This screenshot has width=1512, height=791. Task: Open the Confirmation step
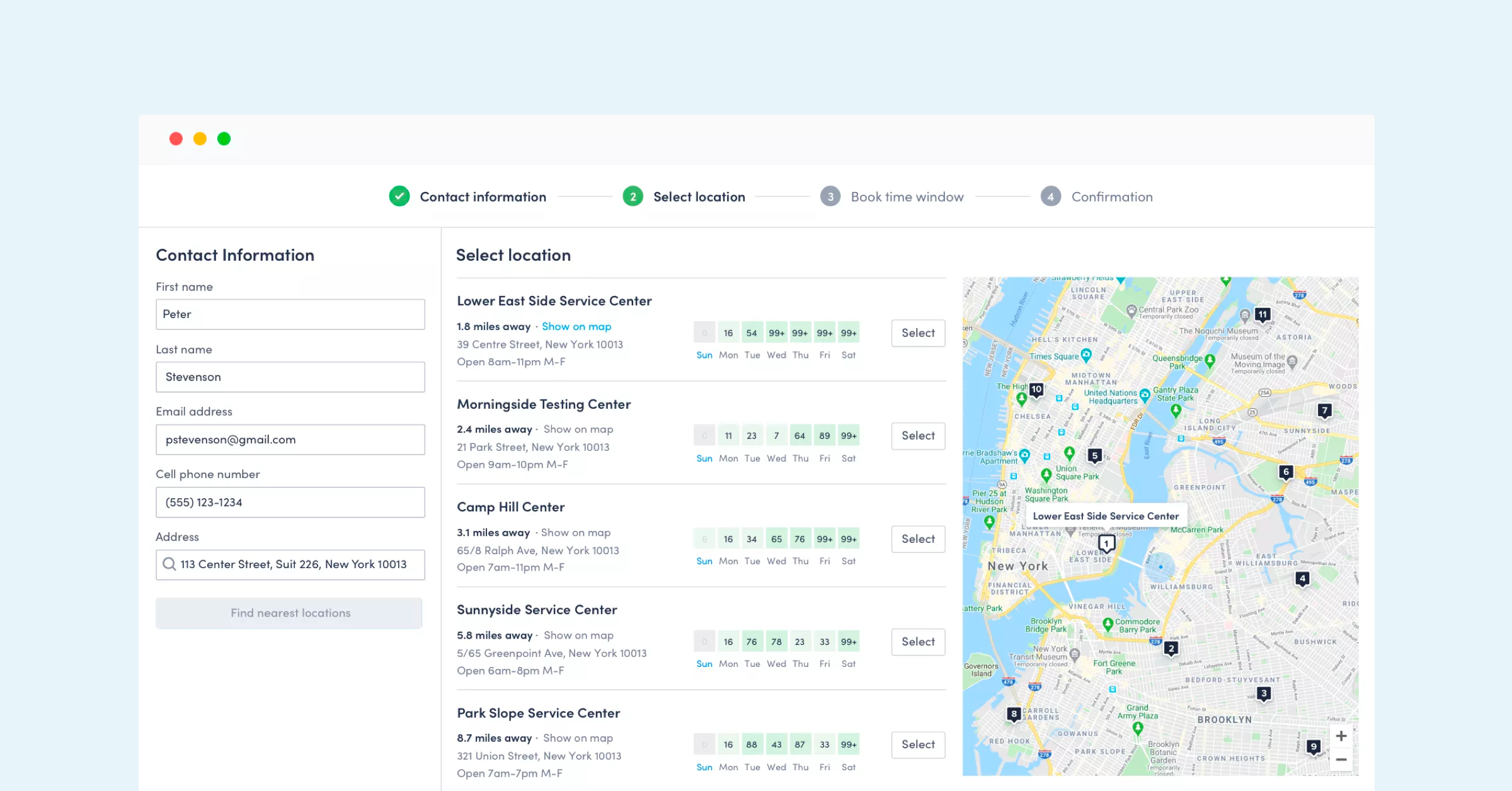click(1111, 196)
